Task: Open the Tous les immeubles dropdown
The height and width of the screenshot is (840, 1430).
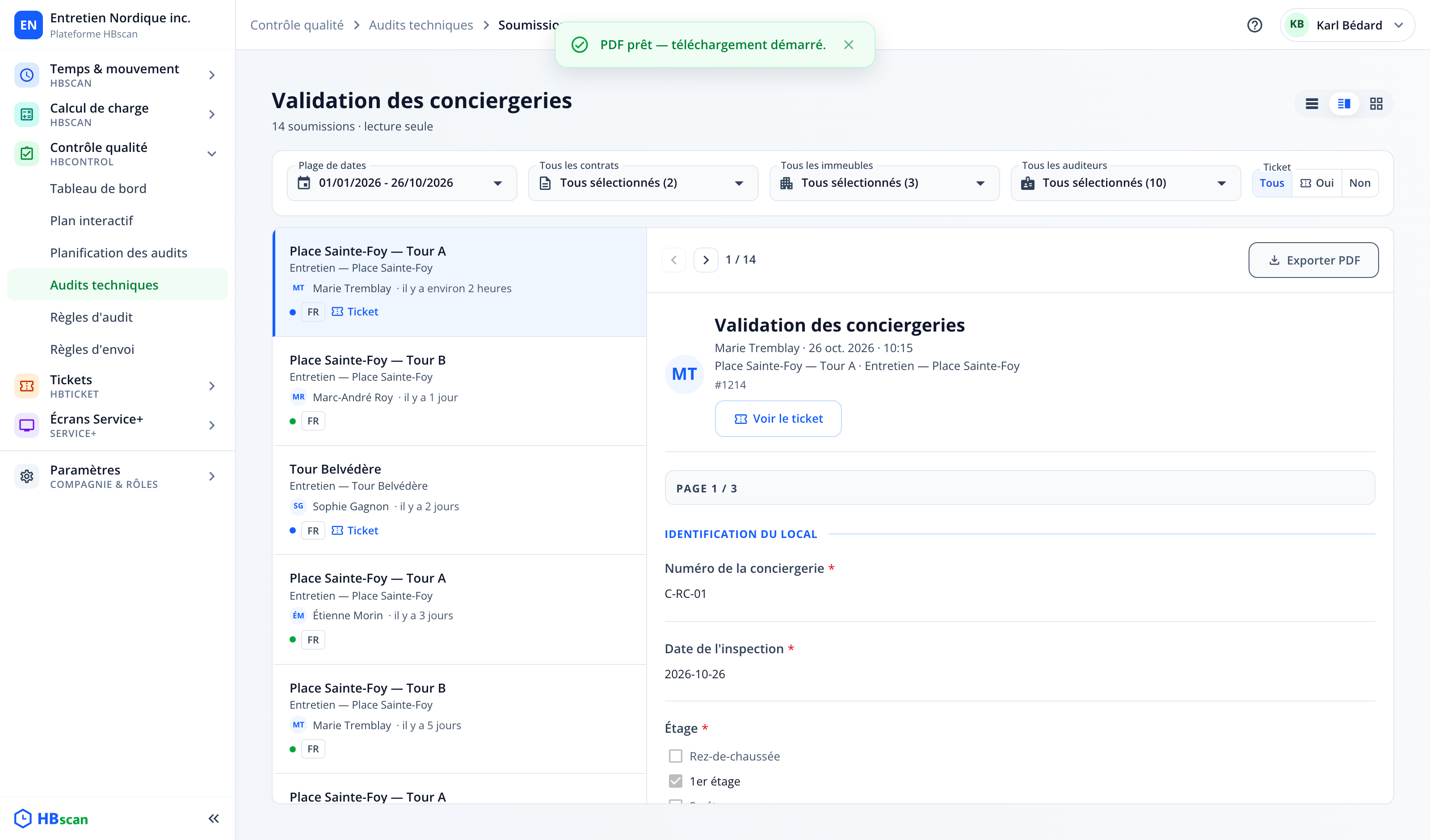Action: [884, 183]
